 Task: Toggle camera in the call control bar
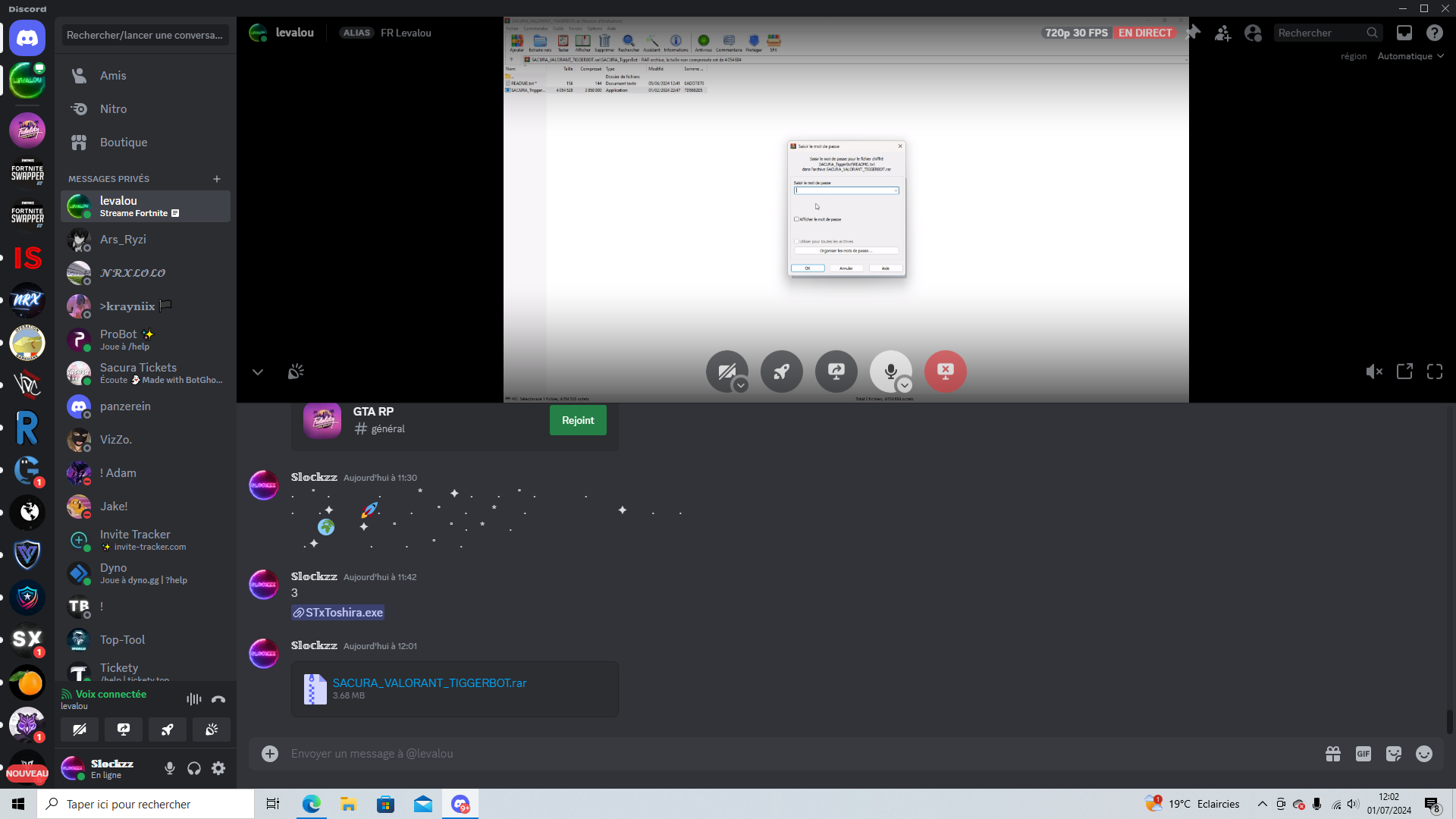(726, 372)
